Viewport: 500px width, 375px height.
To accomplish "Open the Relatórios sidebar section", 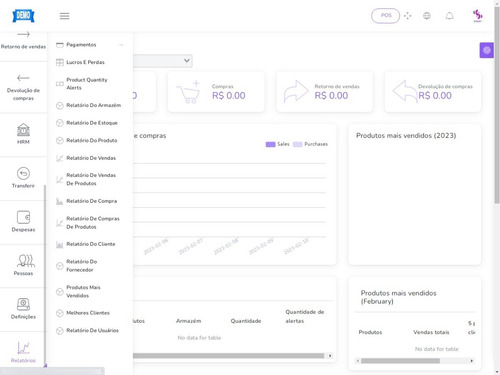I will coord(23,352).
